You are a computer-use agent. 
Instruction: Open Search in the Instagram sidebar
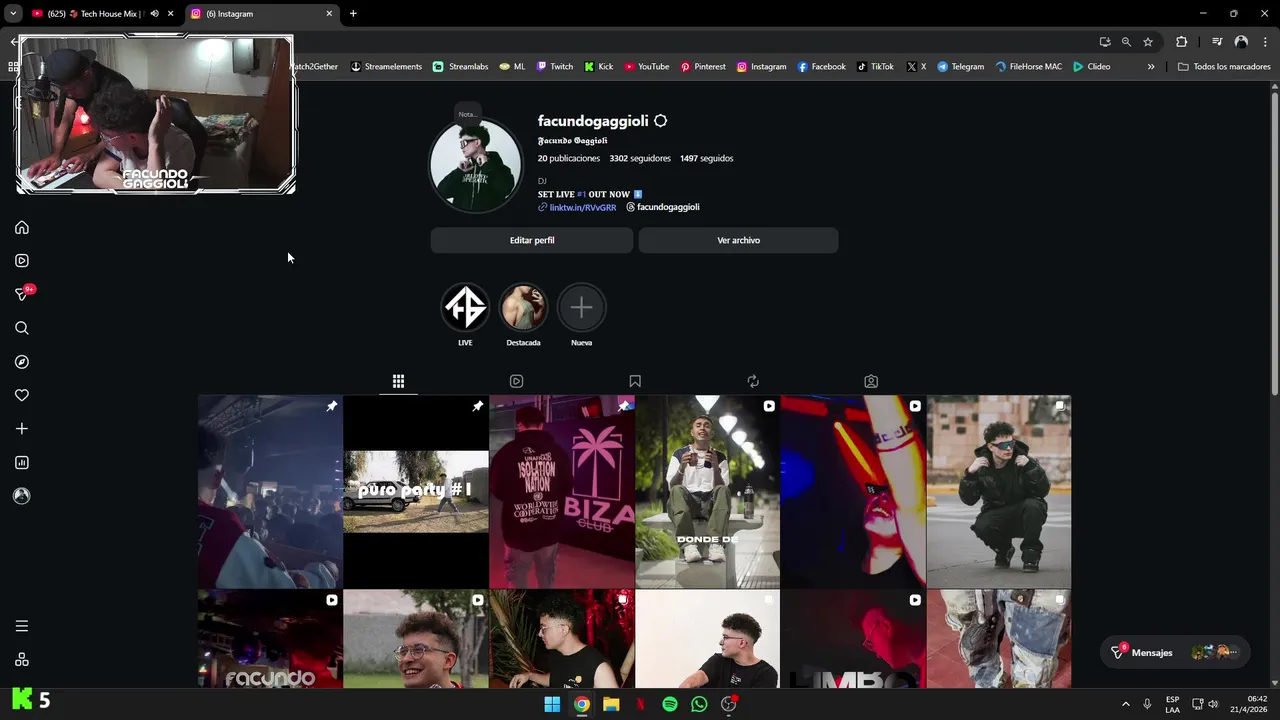point(22,328)
